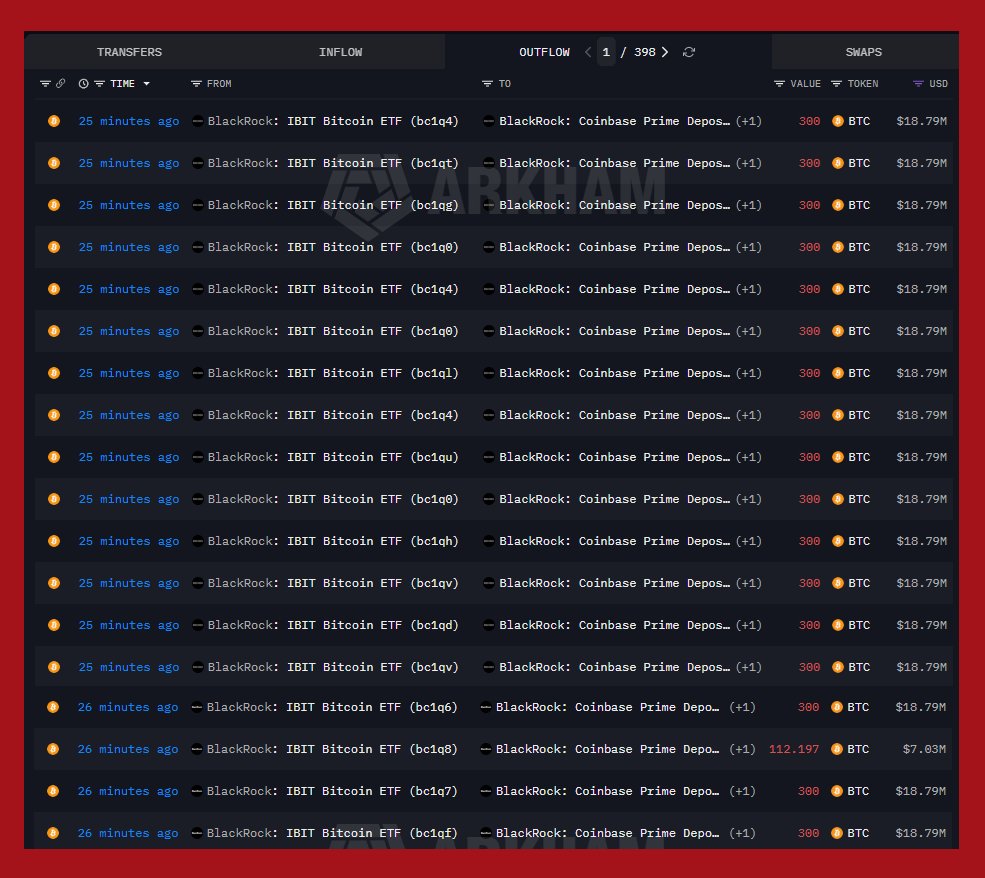The width and height of the screenshot is (985, 878).
Task: Click the link chain icon in header
Action: (x=60, y=84)
